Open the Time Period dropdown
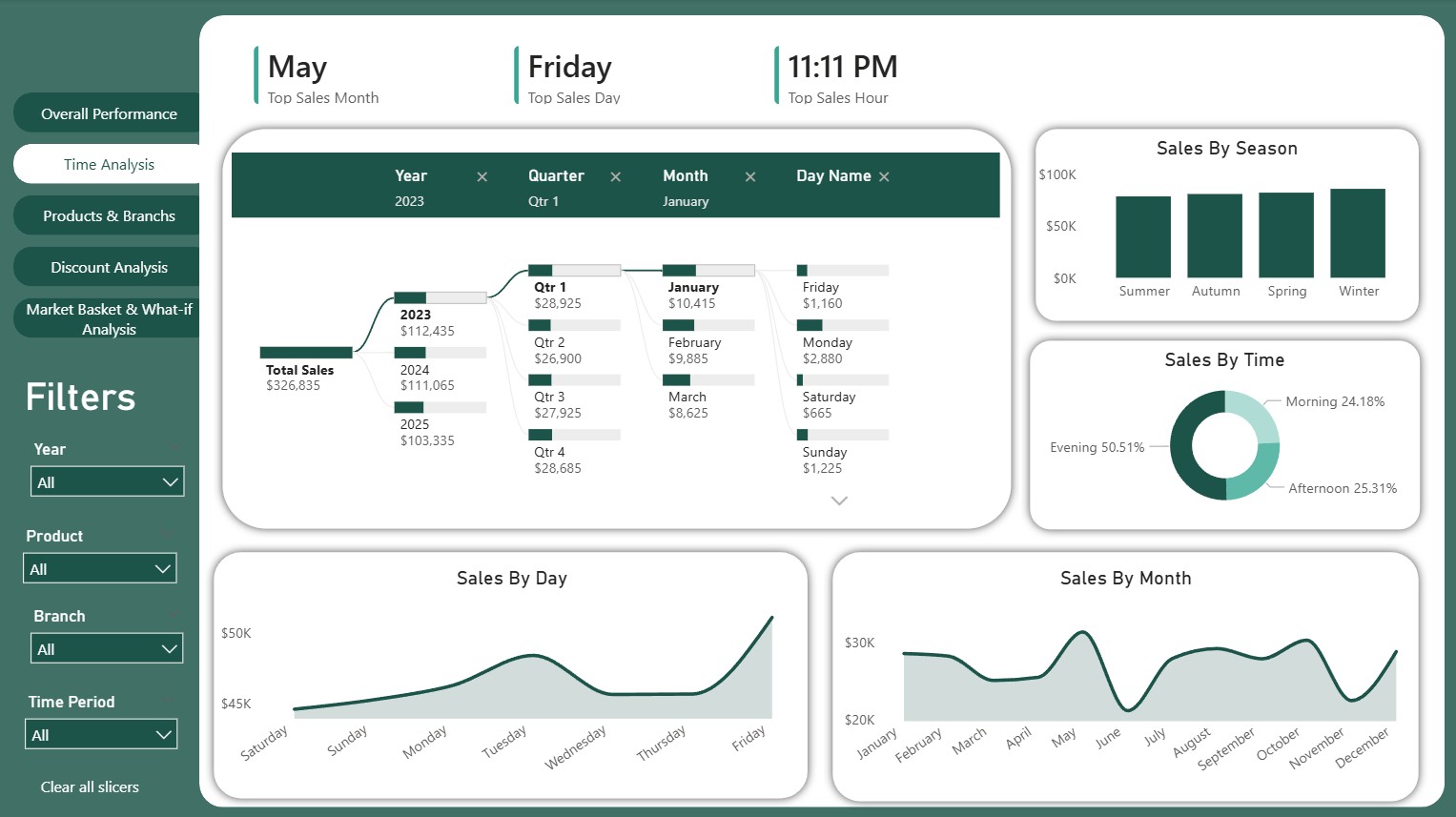1456x817 pixels. tap(100, 735)
